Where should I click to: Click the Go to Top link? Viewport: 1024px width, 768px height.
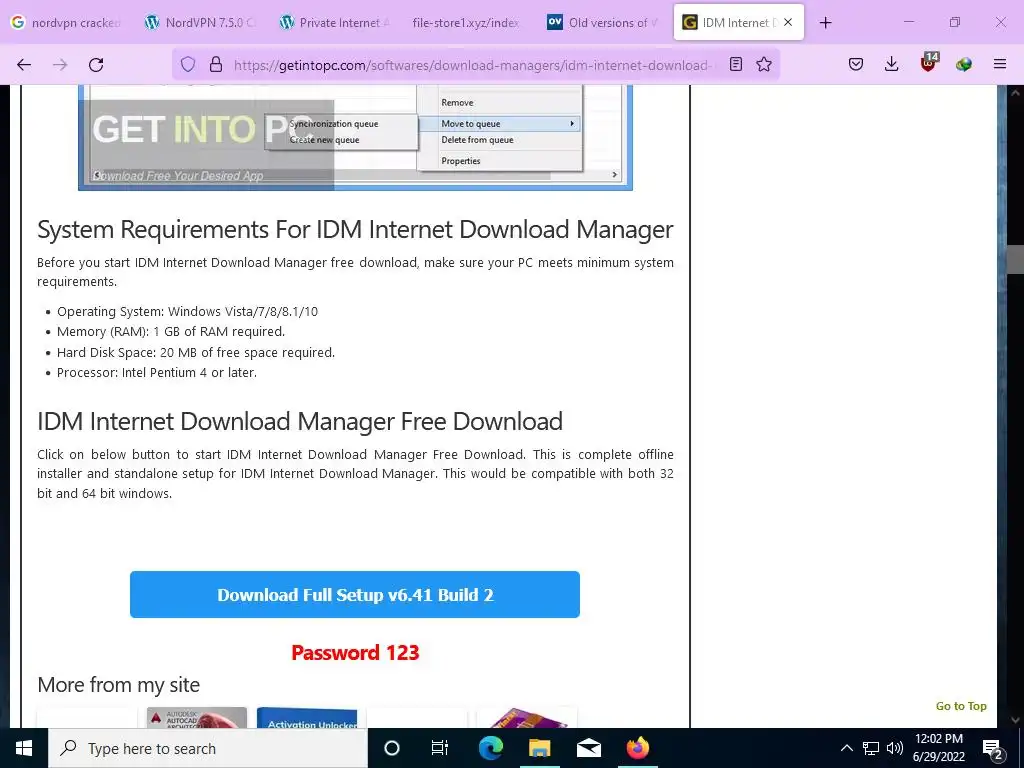(961, 706)
